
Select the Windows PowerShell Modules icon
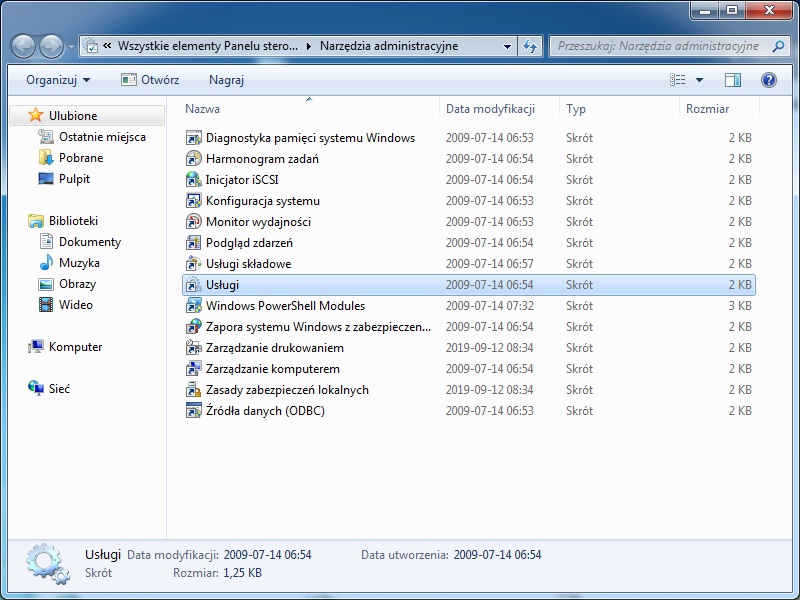193,306
